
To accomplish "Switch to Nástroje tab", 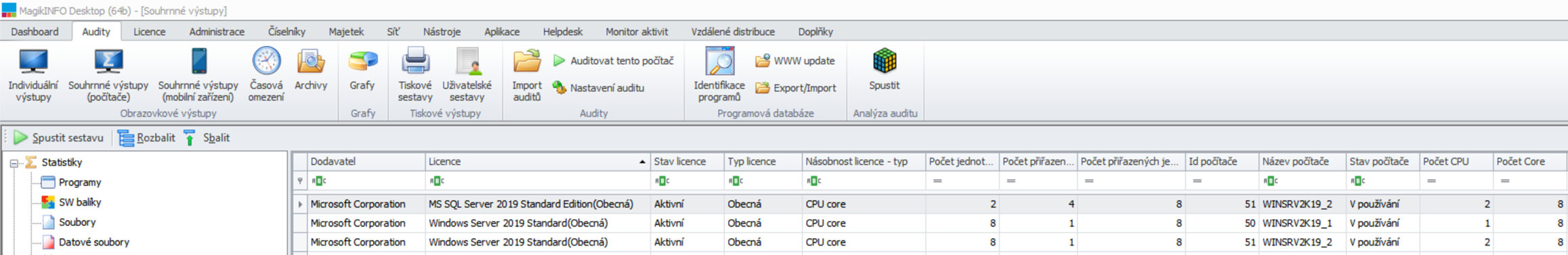I will (442, 32).
